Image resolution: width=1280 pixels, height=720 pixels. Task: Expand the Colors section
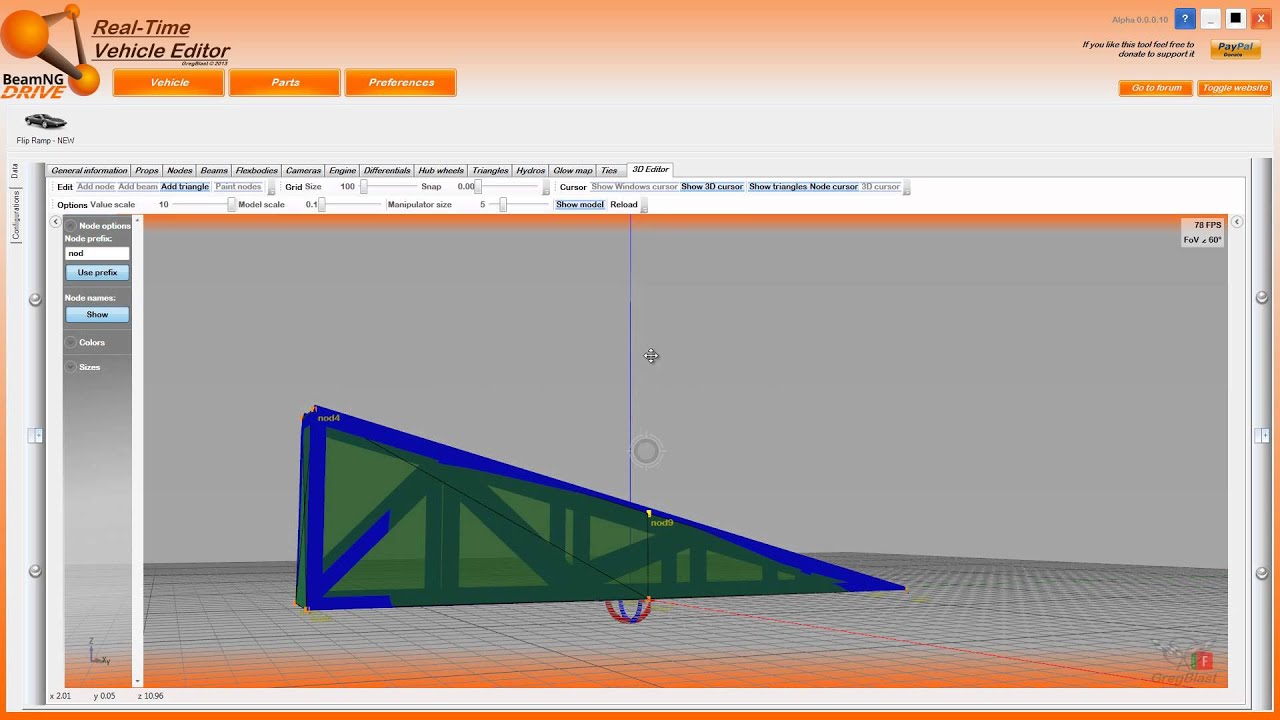[x=71, y=342]
